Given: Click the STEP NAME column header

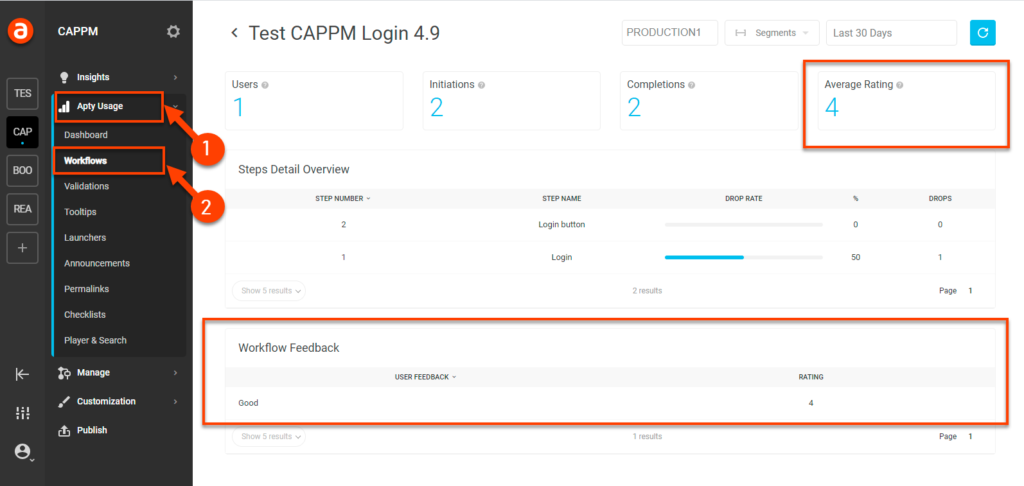Looking at the screenshot, I should tap(562, 198).
